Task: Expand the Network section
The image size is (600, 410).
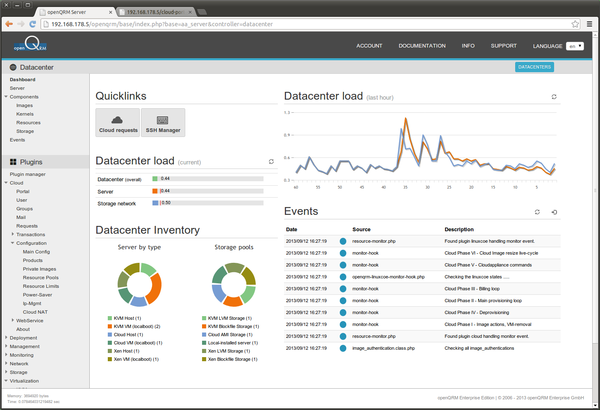Action: click(x=6, y=363)
